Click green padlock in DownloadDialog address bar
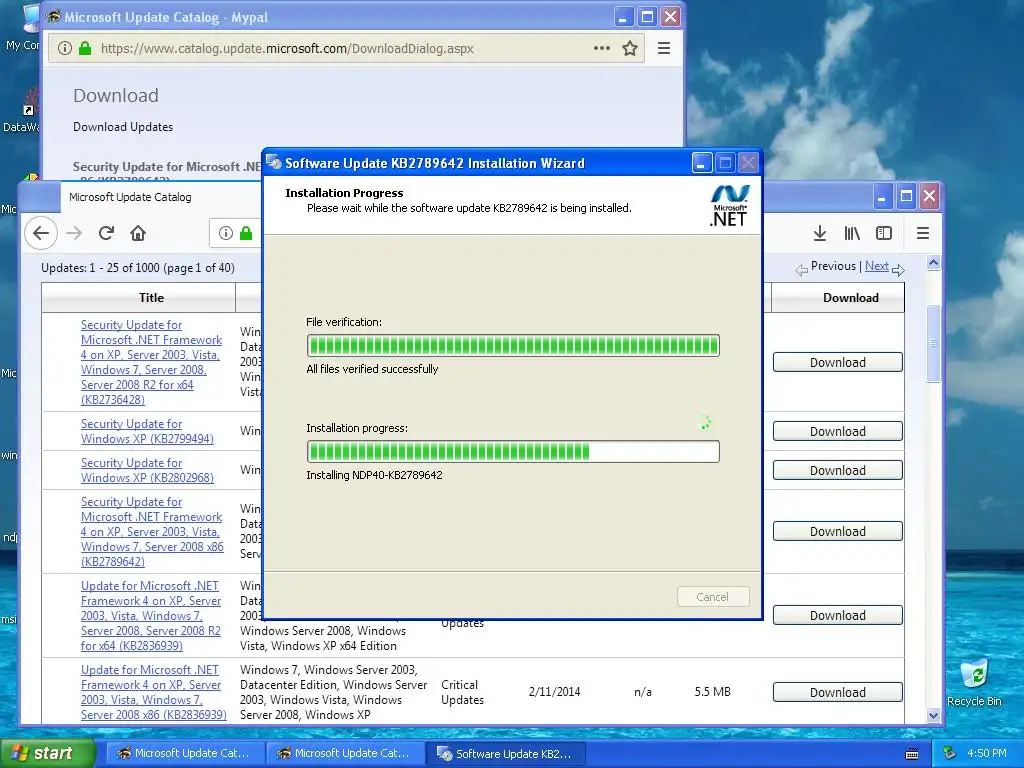The height and width of the screenshot is (768, 1024). [x=85, y=48]
